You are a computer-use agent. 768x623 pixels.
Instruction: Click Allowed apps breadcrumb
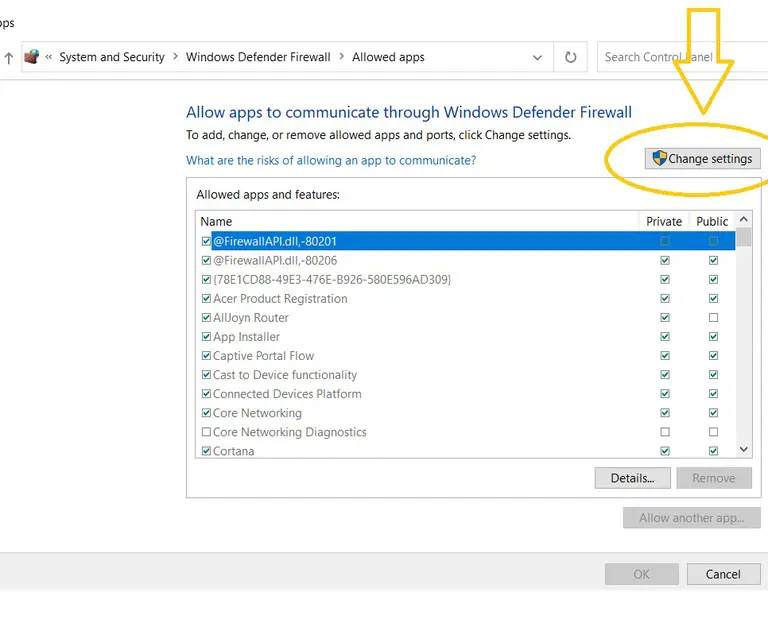pyautogui.click(x=388, y=57)
